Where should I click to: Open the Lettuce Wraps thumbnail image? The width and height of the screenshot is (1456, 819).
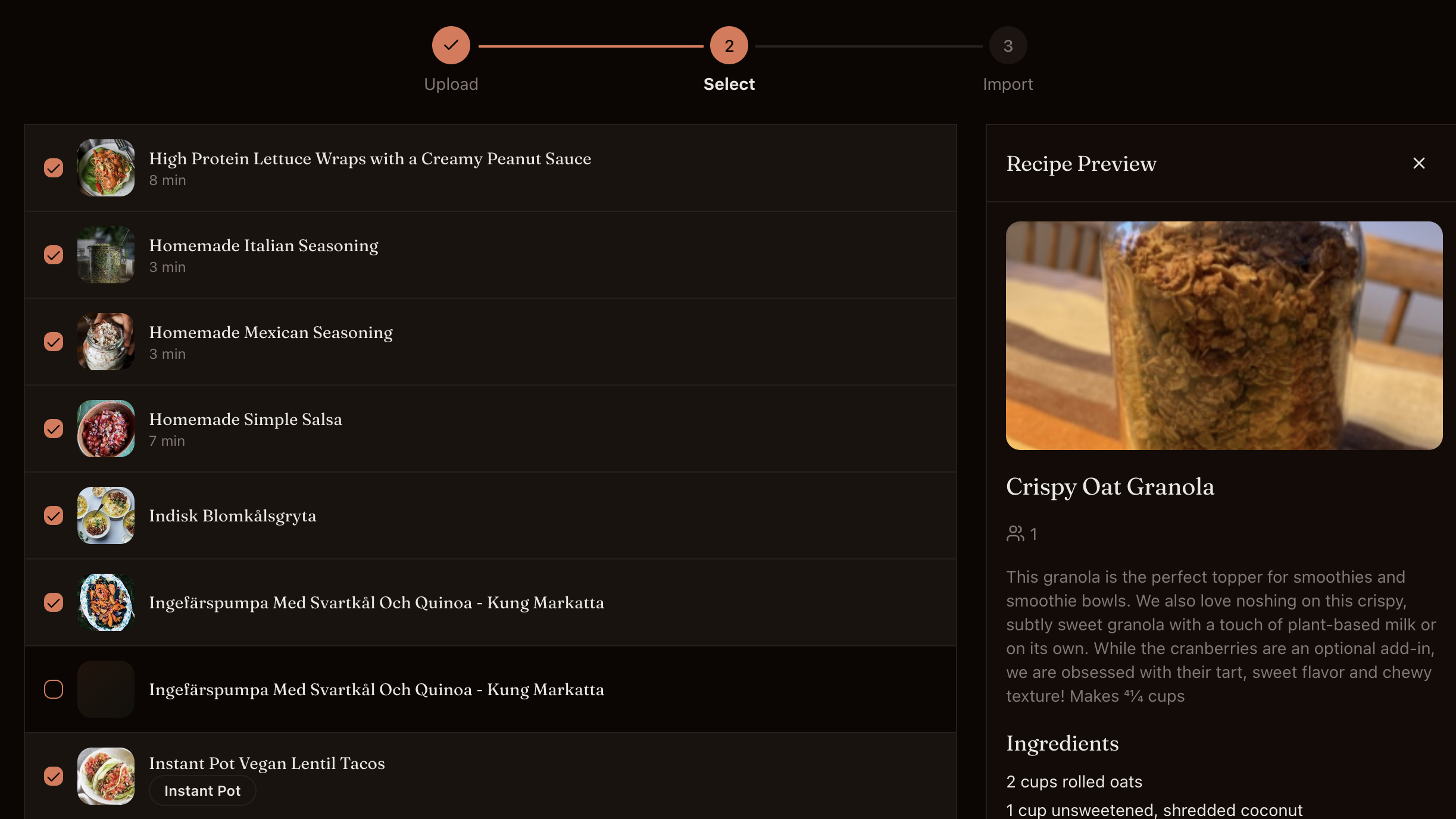106,168
